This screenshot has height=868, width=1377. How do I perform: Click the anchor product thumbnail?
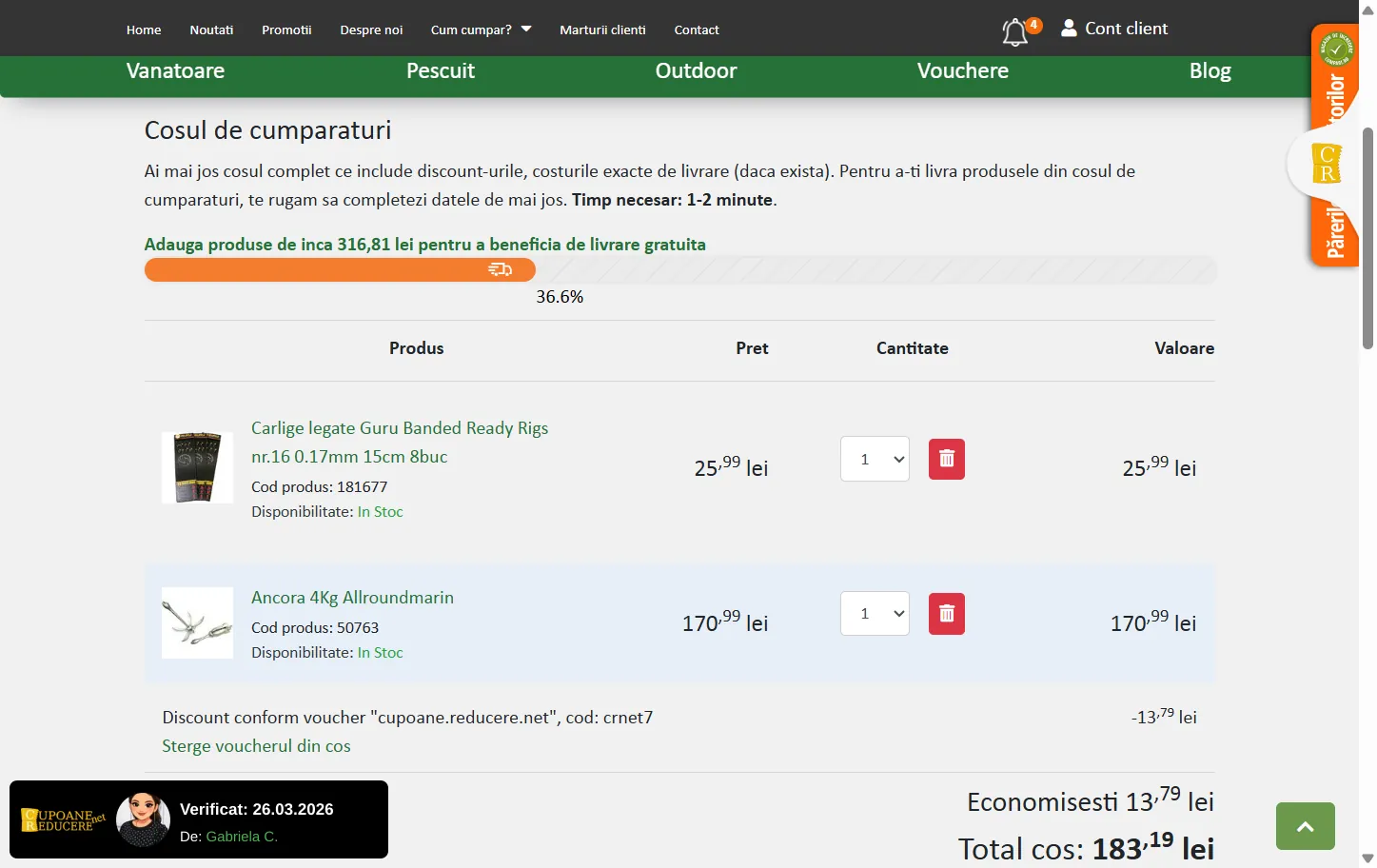[197, 622]
